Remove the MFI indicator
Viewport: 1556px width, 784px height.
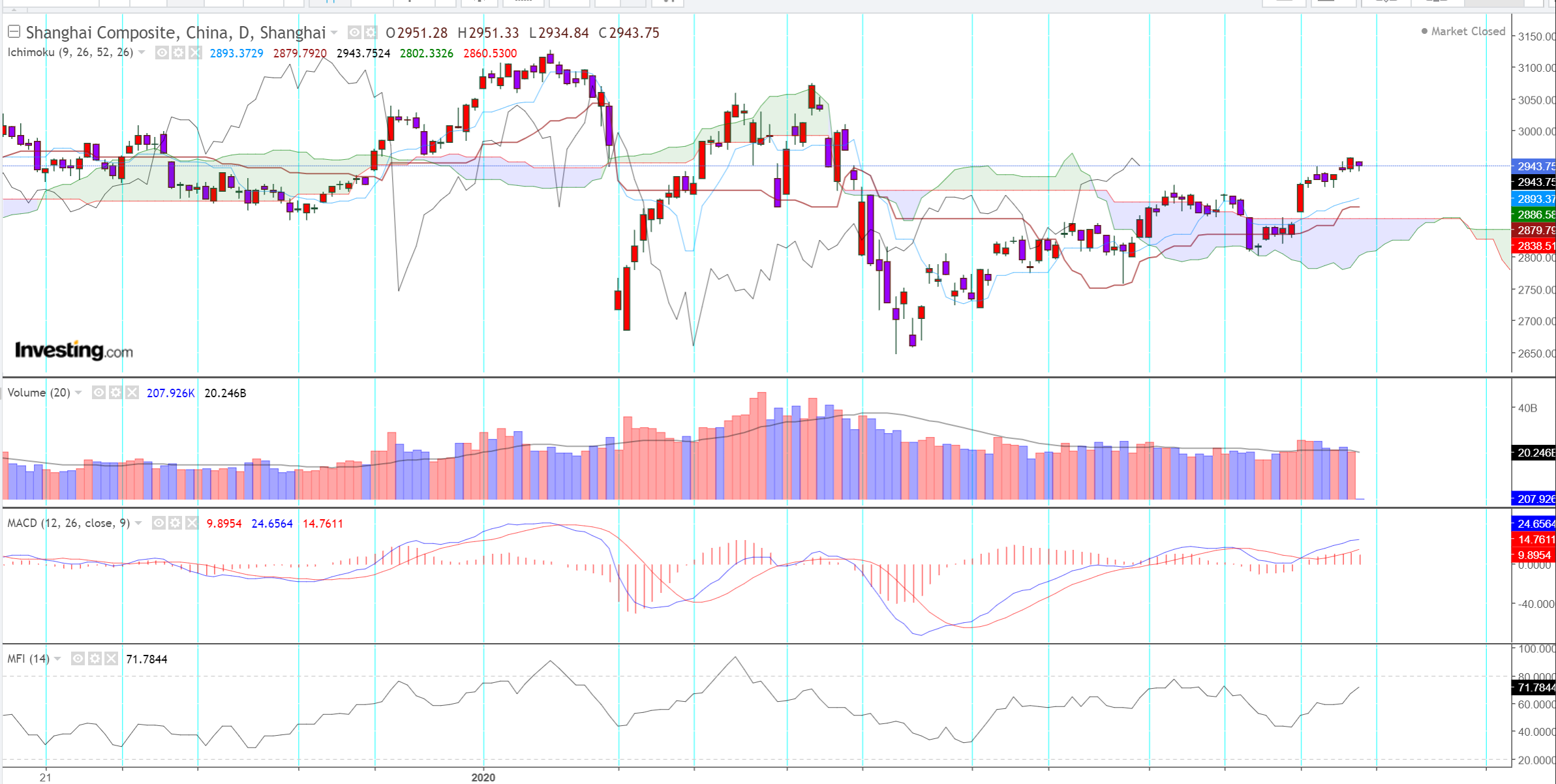pos(111,659)
